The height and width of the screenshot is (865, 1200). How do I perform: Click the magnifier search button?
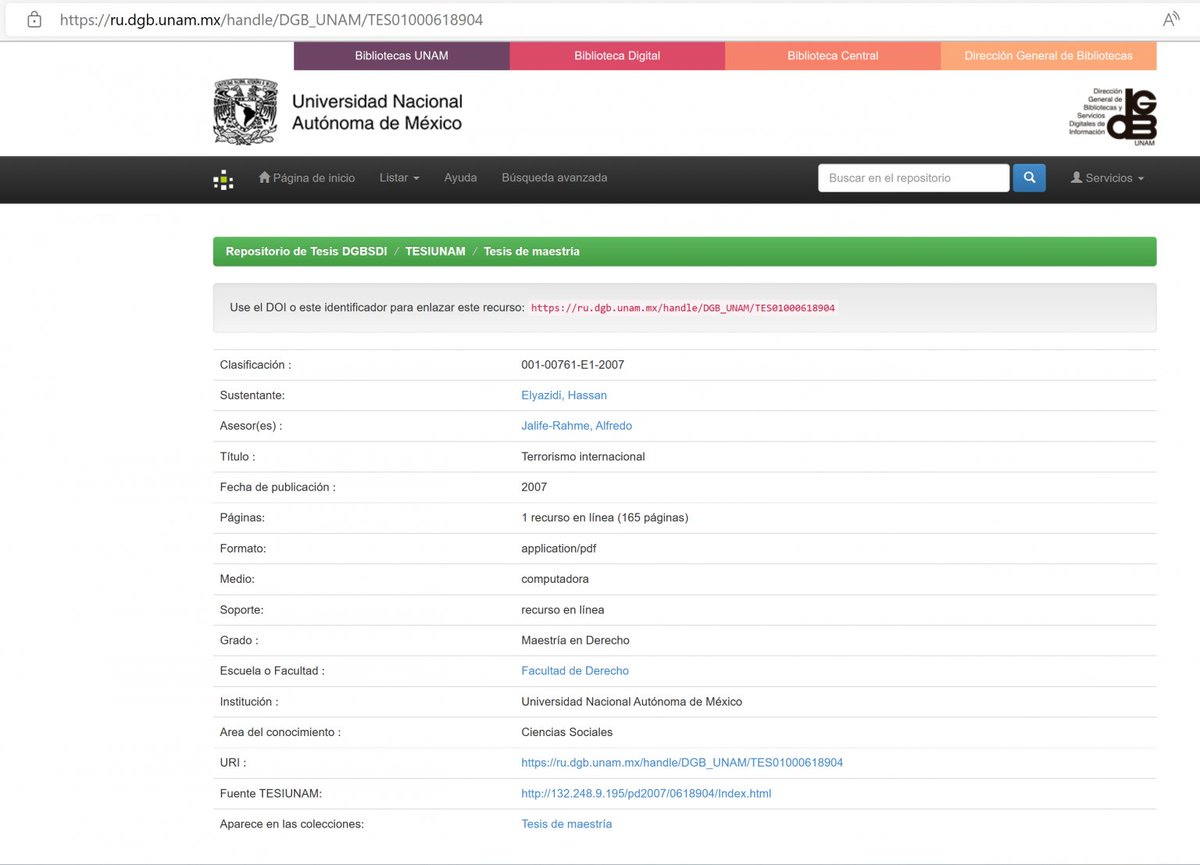(1029, 178)
